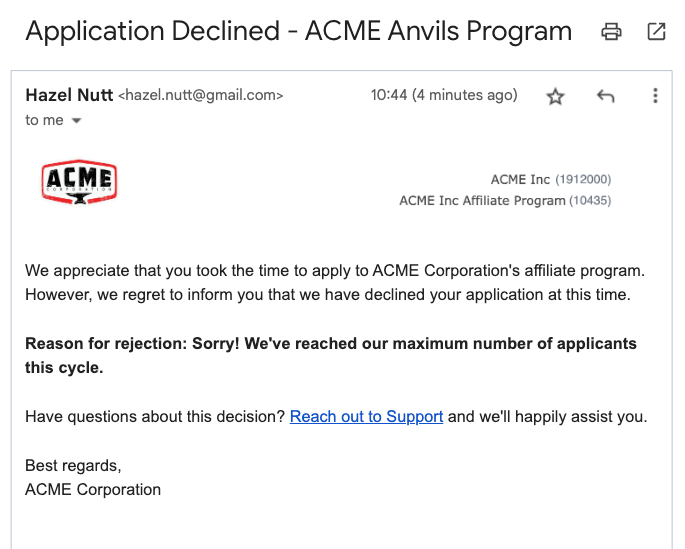Star the message from Hazel Nutt

click(x=556, y=96)
